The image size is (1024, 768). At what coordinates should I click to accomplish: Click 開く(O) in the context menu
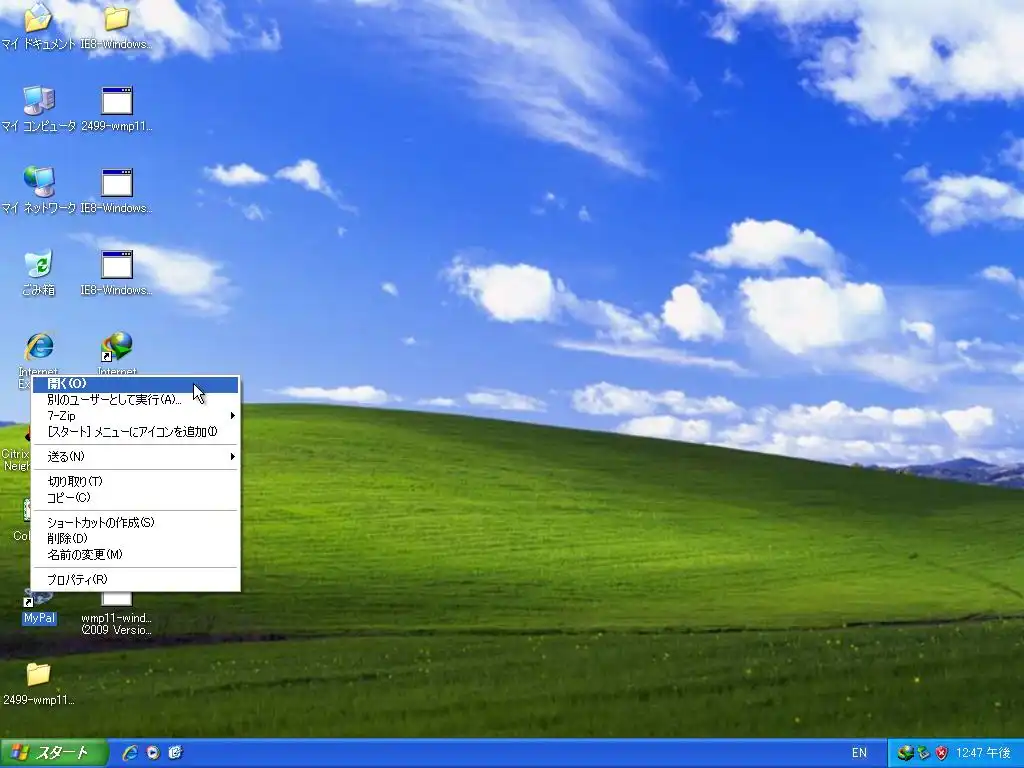(135, 383)
